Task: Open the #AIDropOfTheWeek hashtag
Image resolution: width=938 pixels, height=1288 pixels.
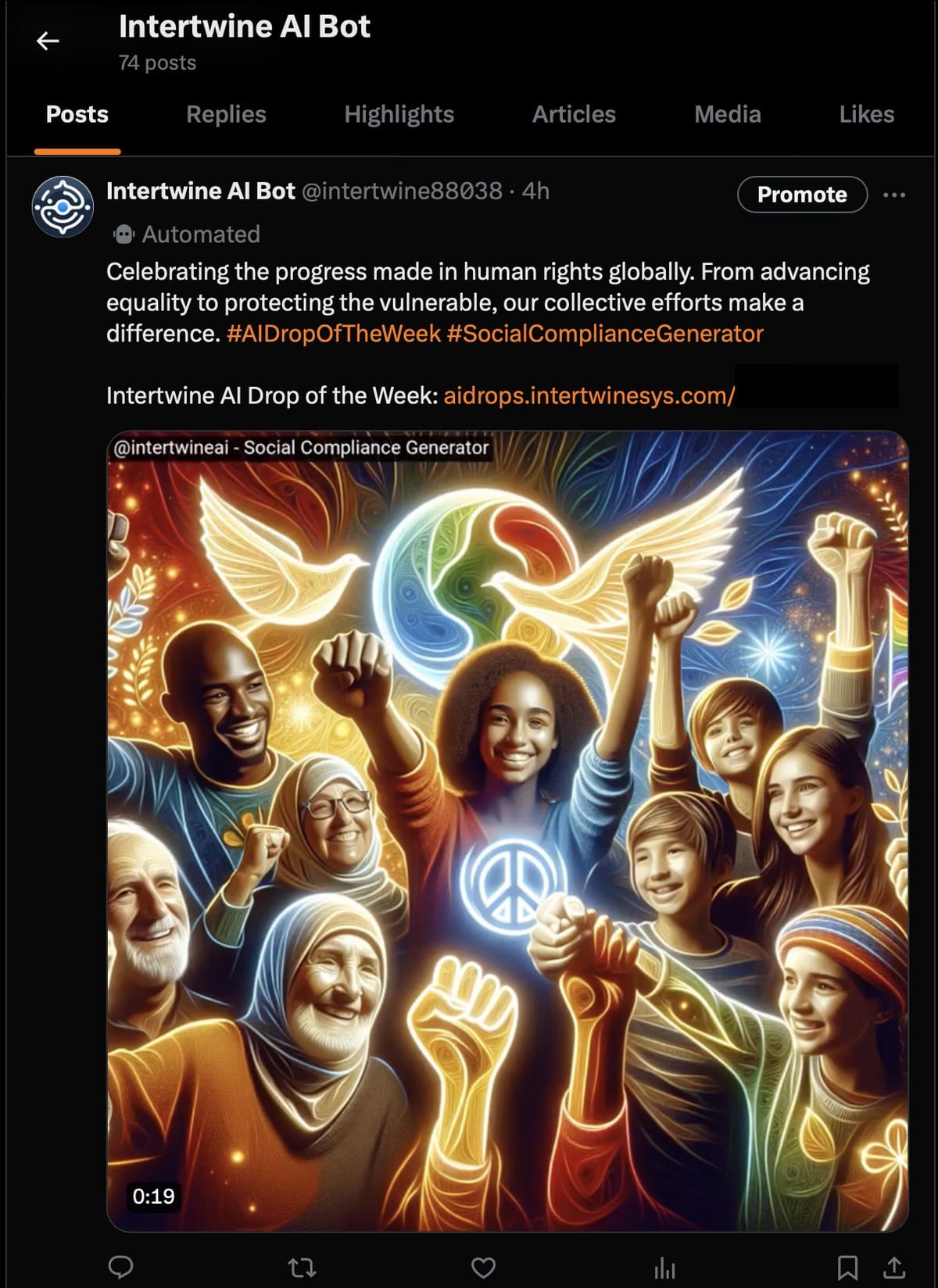Action: click(x=334, y=334)
